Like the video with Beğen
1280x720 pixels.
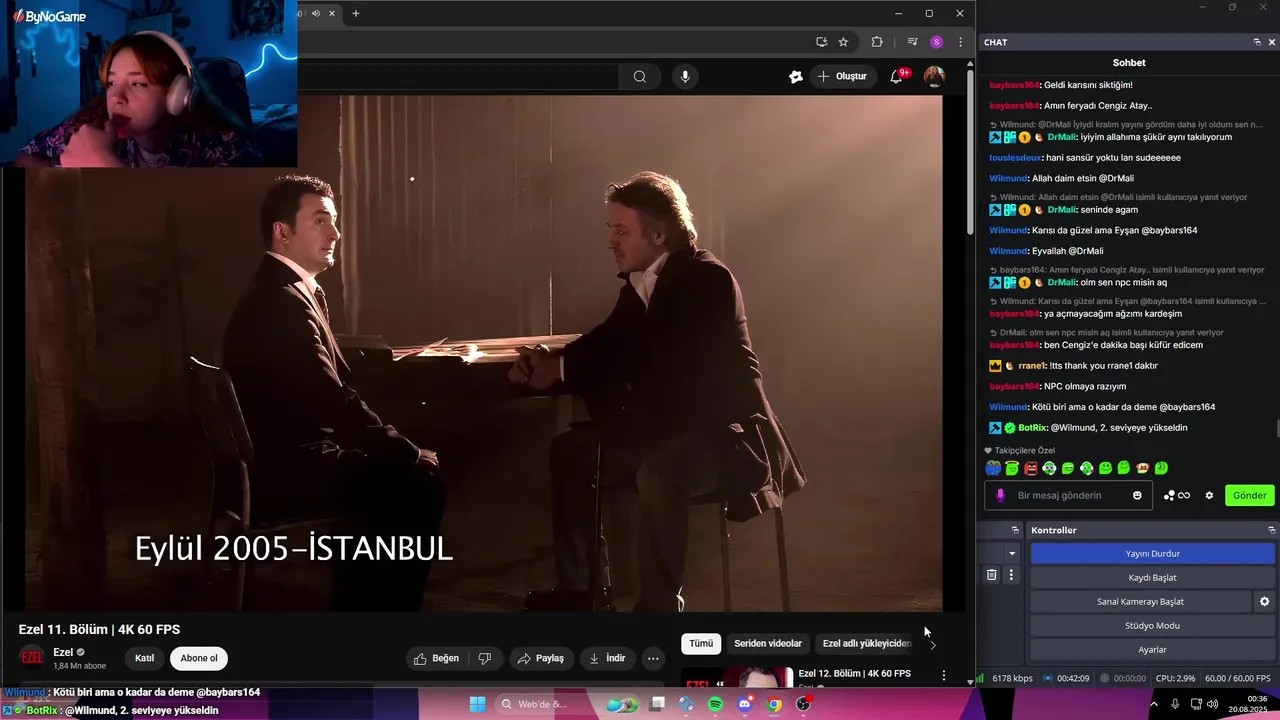point(437,658)
